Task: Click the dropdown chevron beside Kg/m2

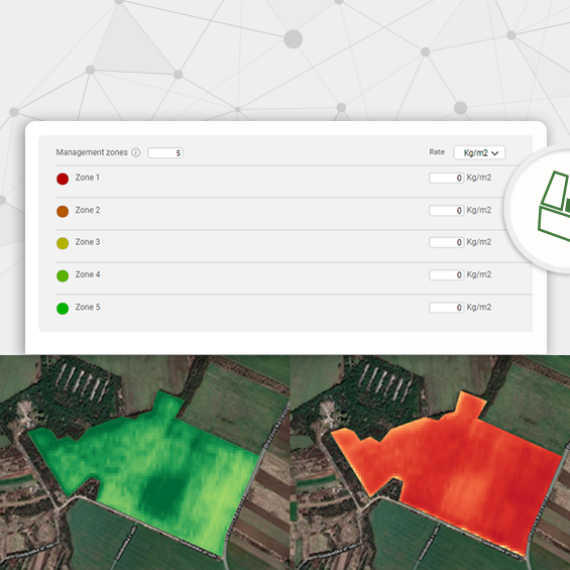Action: 495,153
